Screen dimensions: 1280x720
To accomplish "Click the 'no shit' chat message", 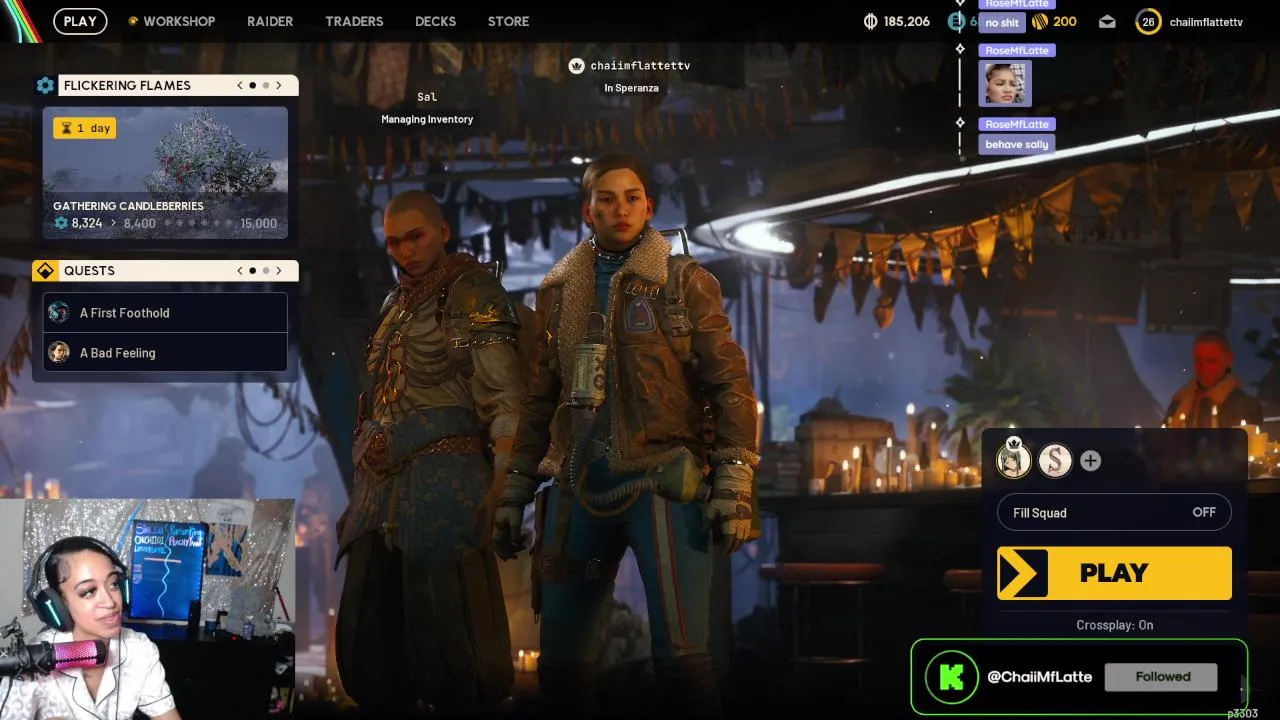I will (x=1002, y=22).
